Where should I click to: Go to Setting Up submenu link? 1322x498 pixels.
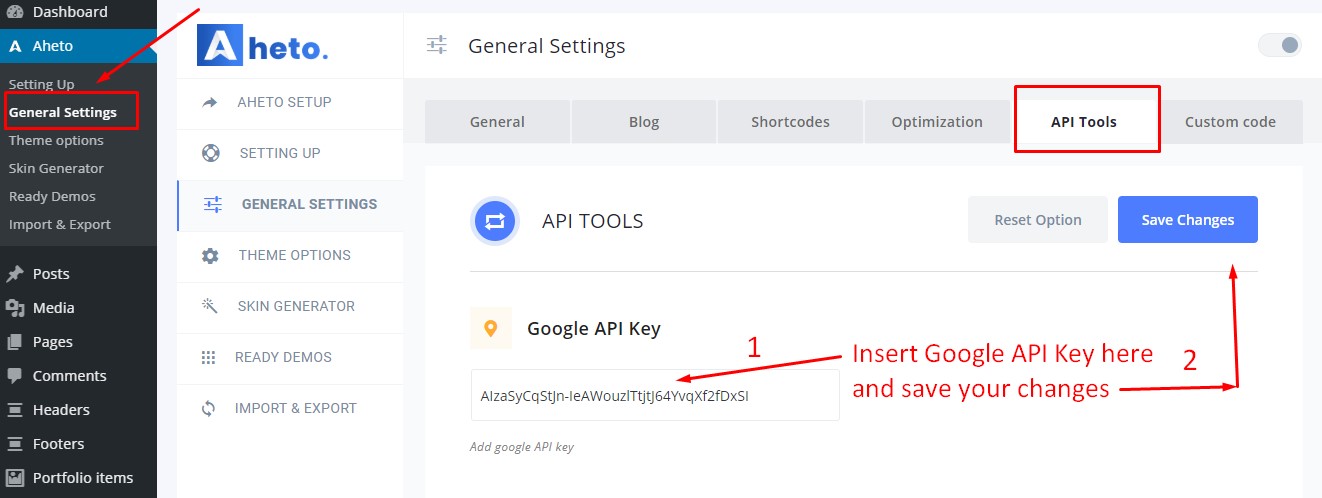(42, 84)
